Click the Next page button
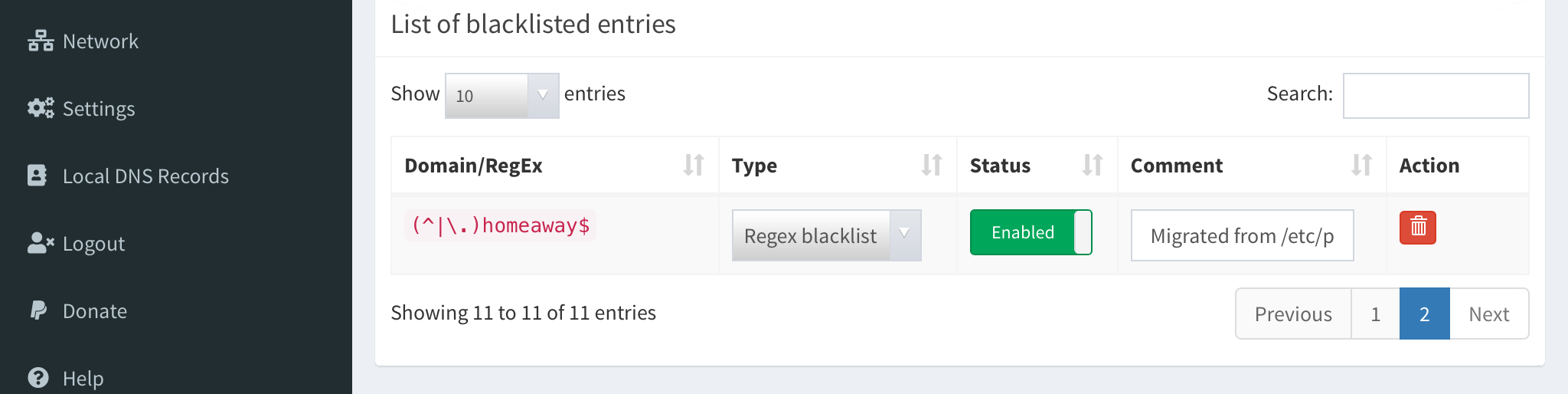 (x=1488, y=314)
